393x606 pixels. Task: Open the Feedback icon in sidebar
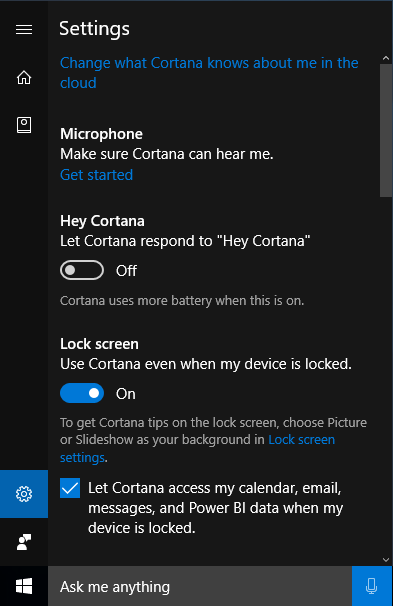click(24, 542)
